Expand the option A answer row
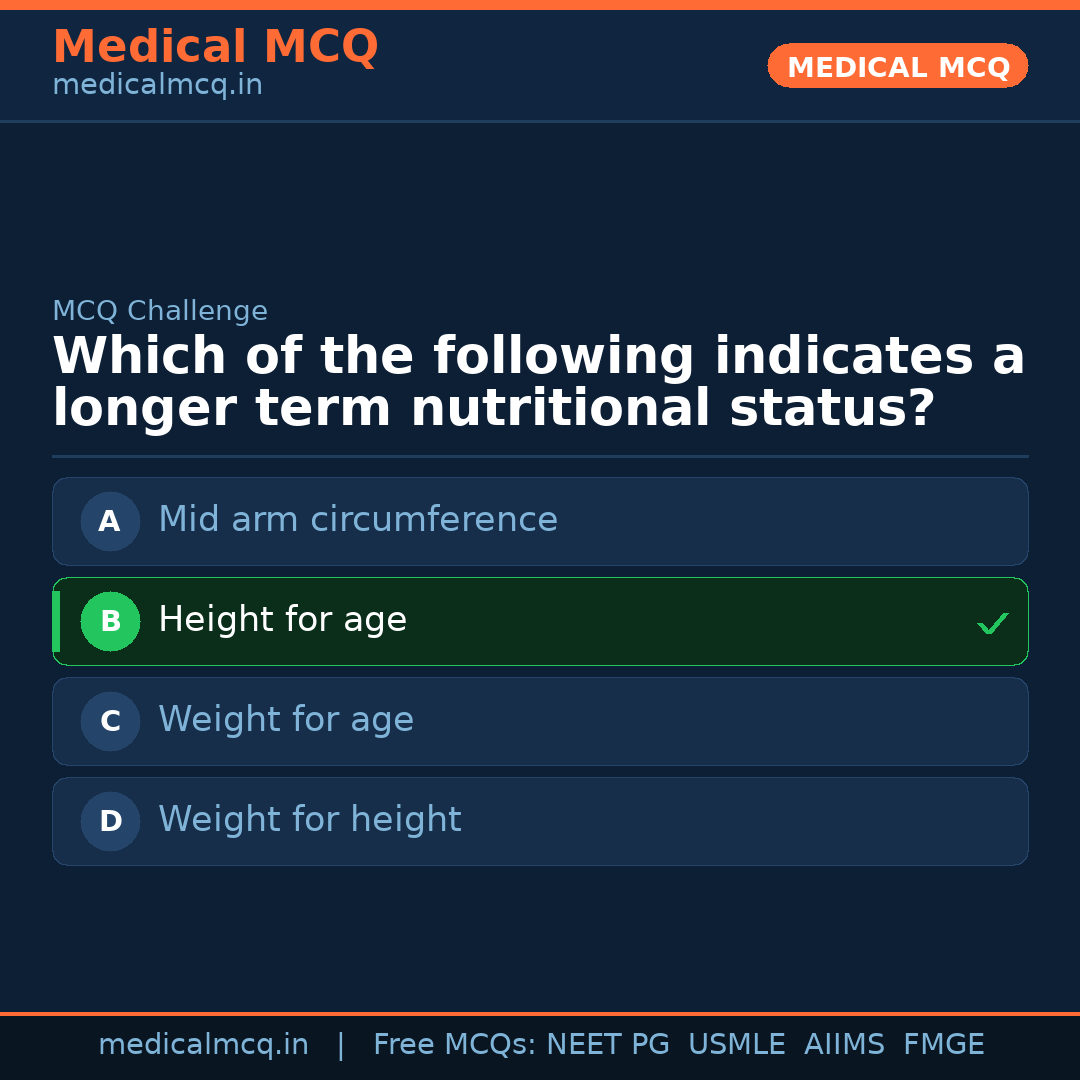Screen dimensions: 1080x1080 click(540, 521)
